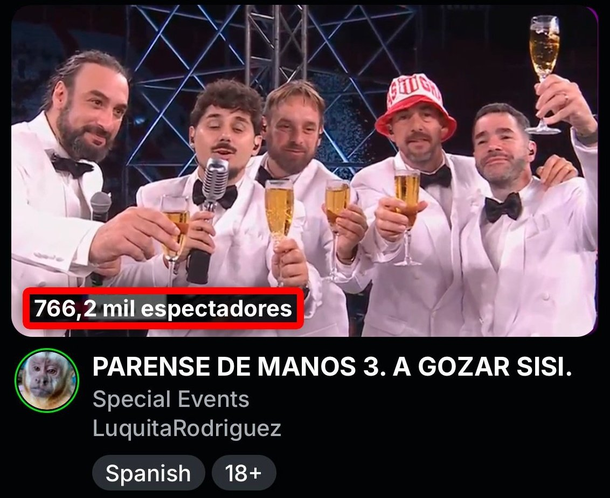Click the 766,2 mil espectadores viewer badge
The image size is (610, 498).
coord(163,309)
